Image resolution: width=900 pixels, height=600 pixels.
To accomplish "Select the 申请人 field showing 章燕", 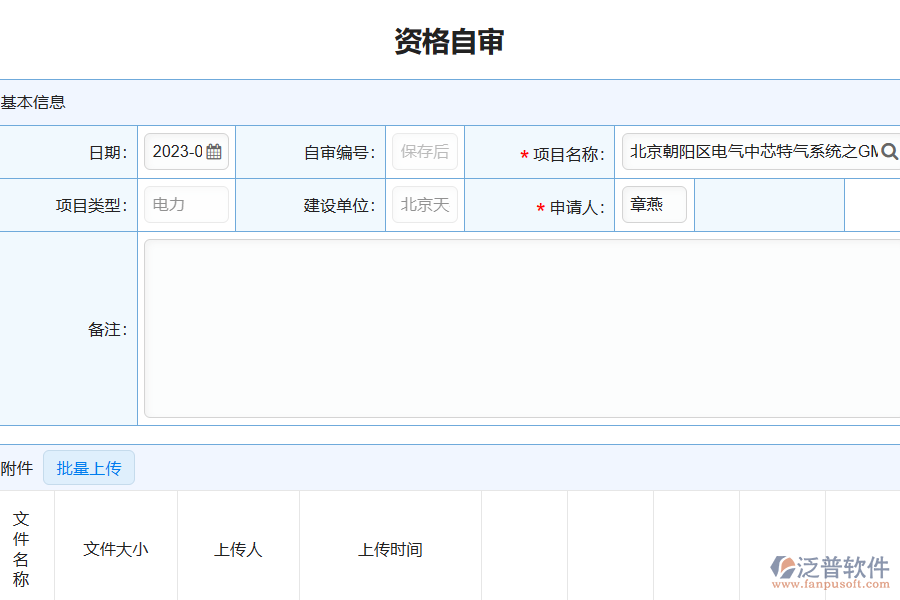I will click(654, 205).
